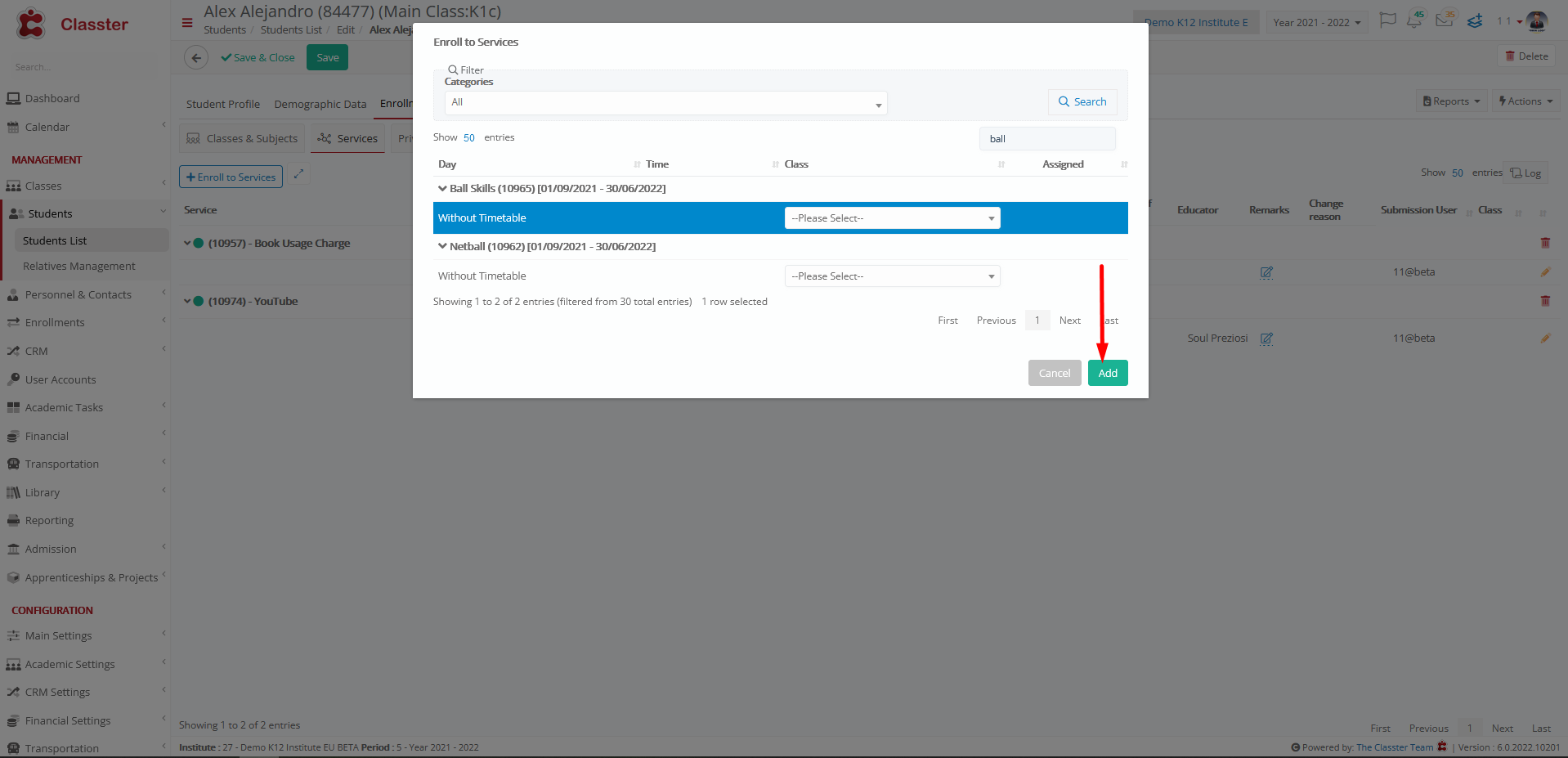Image resolution: width=1568 pixels, height=758 pixels.
Task: Click the table filter field containing ball
Action: (1047, 139)
